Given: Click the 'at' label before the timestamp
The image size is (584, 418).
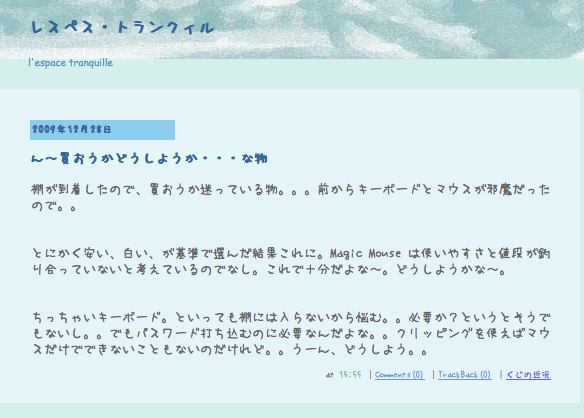Looking at the screenshot, I should 330,375.
